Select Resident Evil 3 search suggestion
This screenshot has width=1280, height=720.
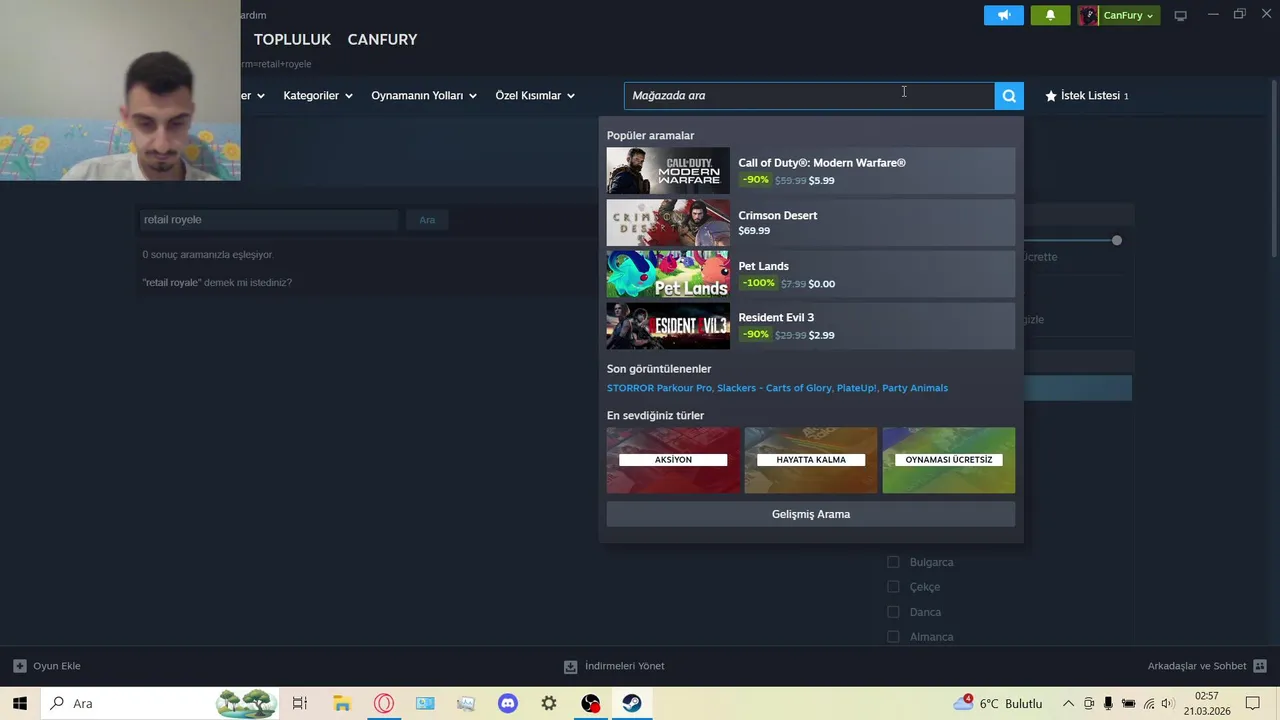pos(810,326)
